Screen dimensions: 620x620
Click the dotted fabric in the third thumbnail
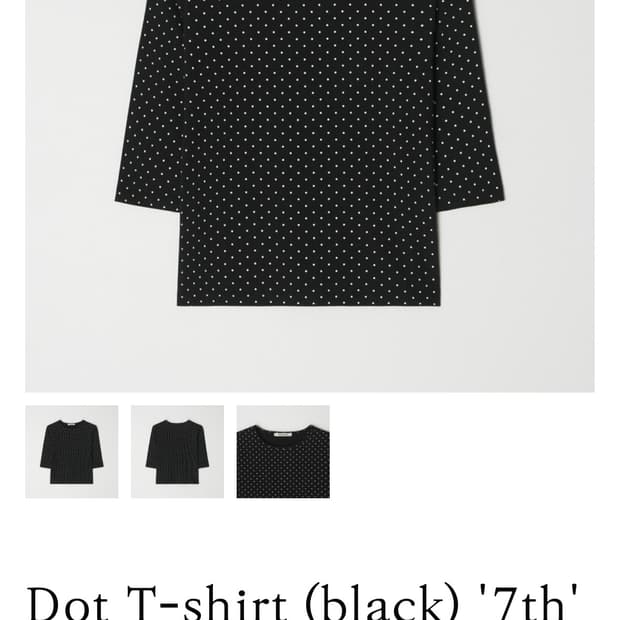coord(283,471)
